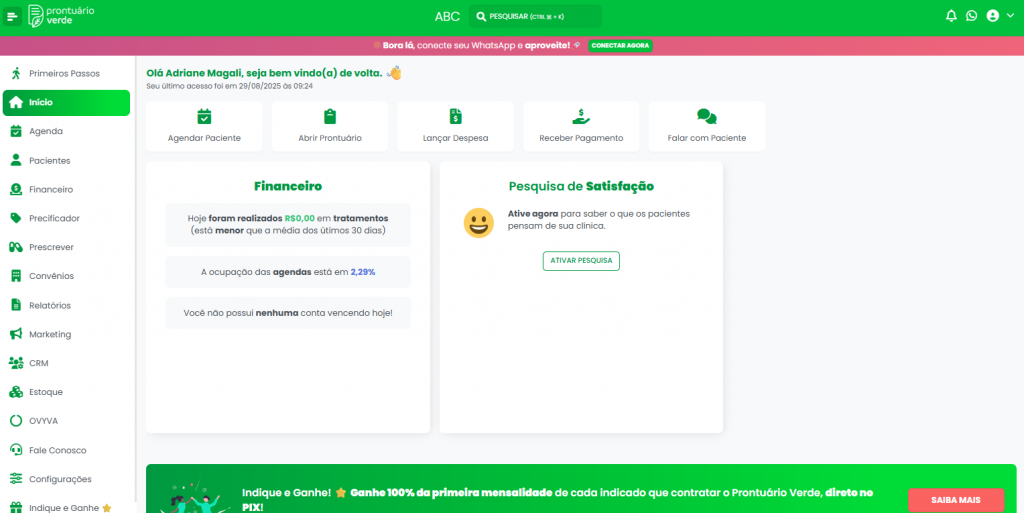Open the user account menu dropdown
The image size is (1024, 513).
coord(997,16)
